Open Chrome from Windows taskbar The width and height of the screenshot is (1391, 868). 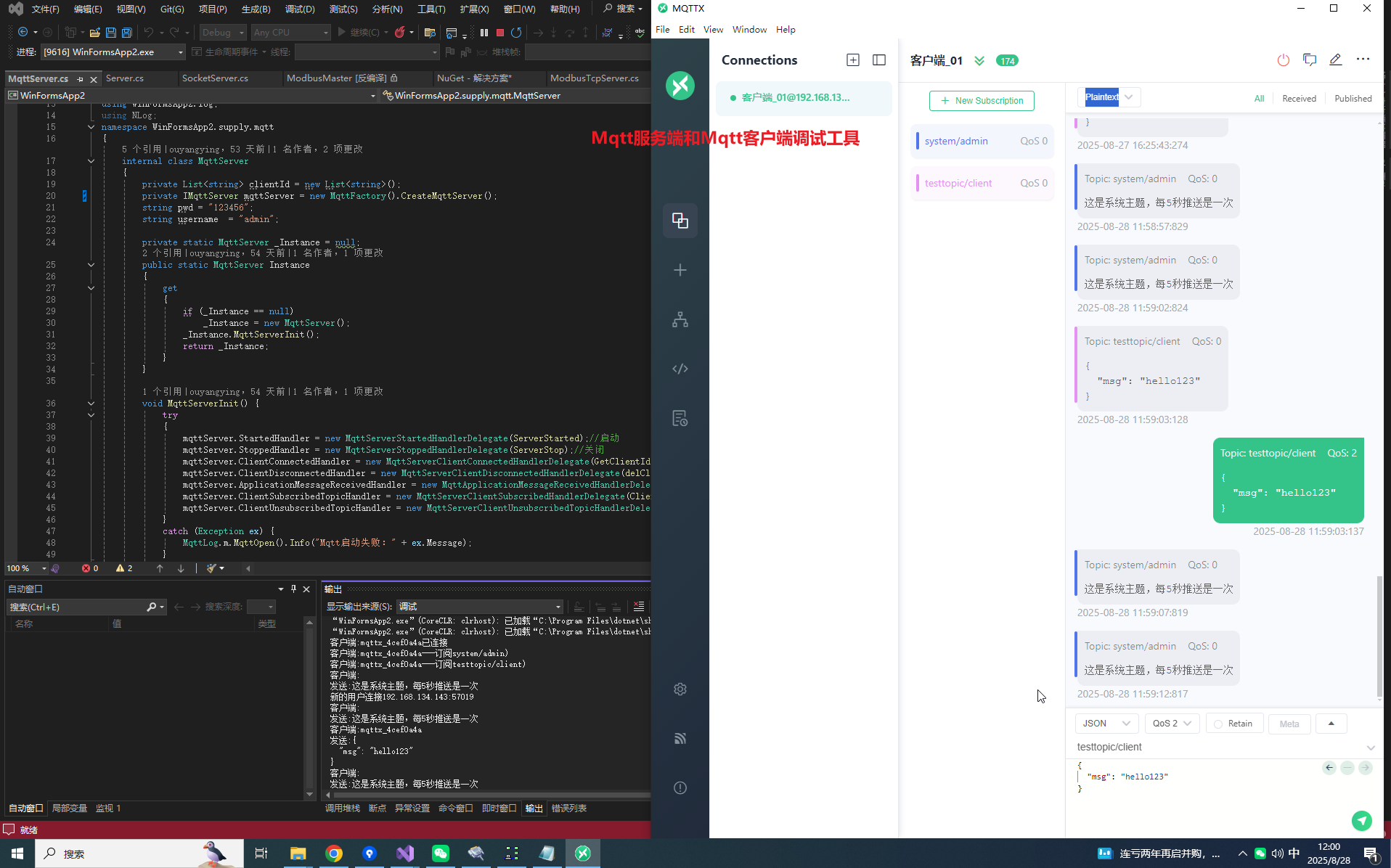pyautogui.click(x=334, y=853)
